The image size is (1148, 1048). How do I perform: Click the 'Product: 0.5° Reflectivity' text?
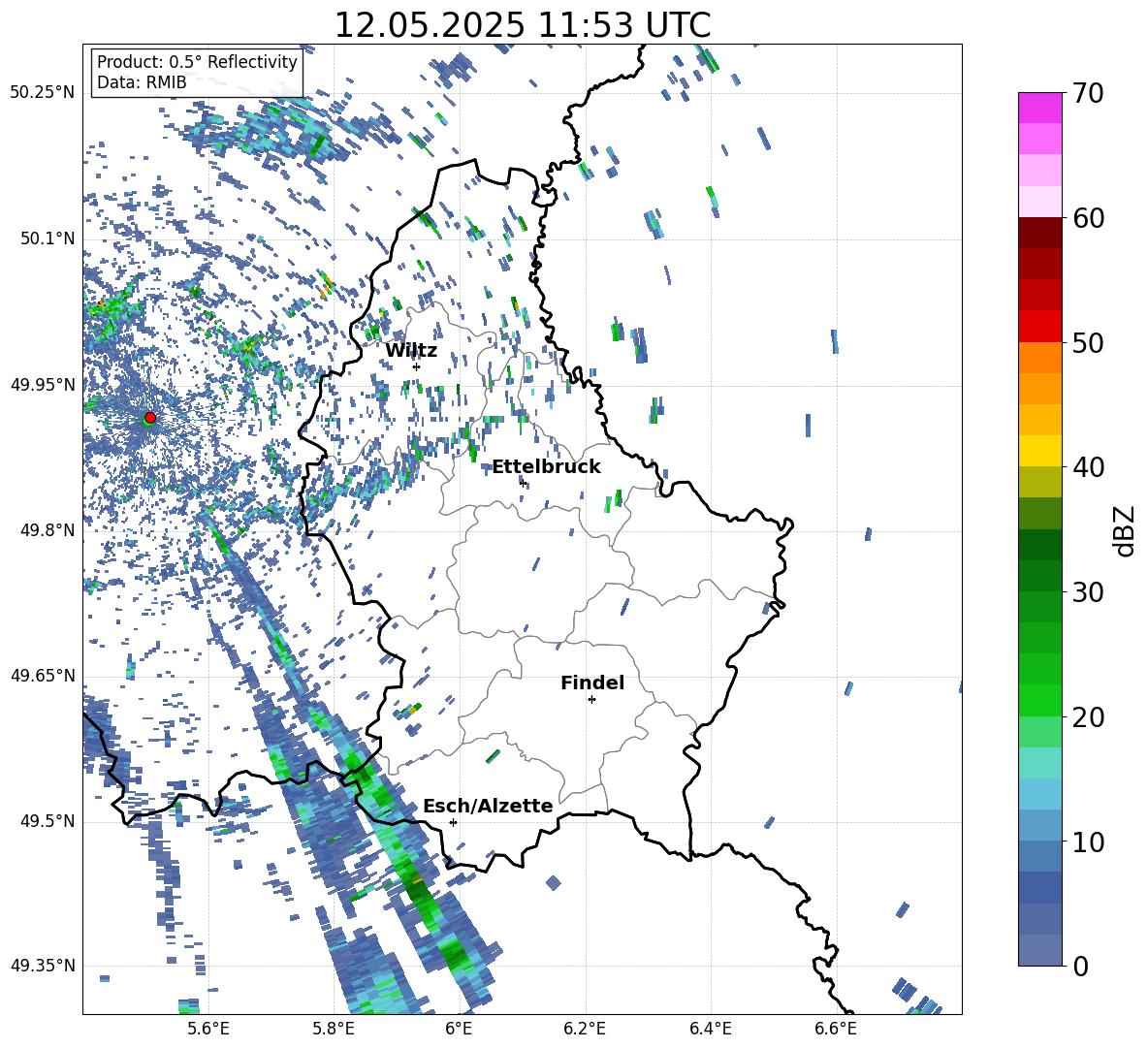(197, 62)
